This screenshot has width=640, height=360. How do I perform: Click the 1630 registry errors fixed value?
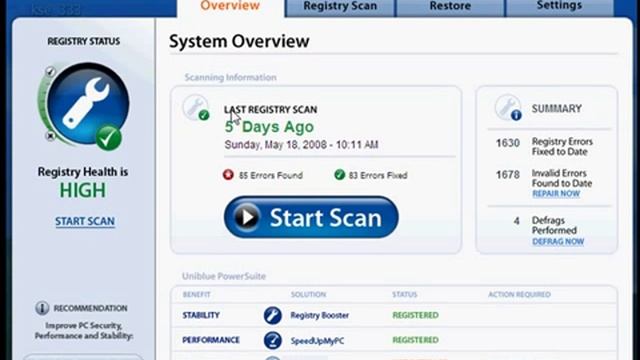508,143
